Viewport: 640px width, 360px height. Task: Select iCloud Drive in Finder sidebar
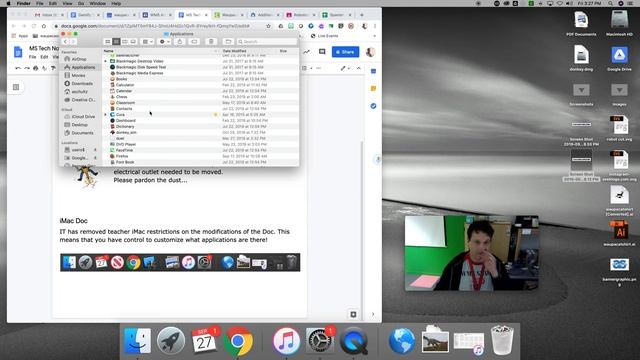(x=81, y=117)
